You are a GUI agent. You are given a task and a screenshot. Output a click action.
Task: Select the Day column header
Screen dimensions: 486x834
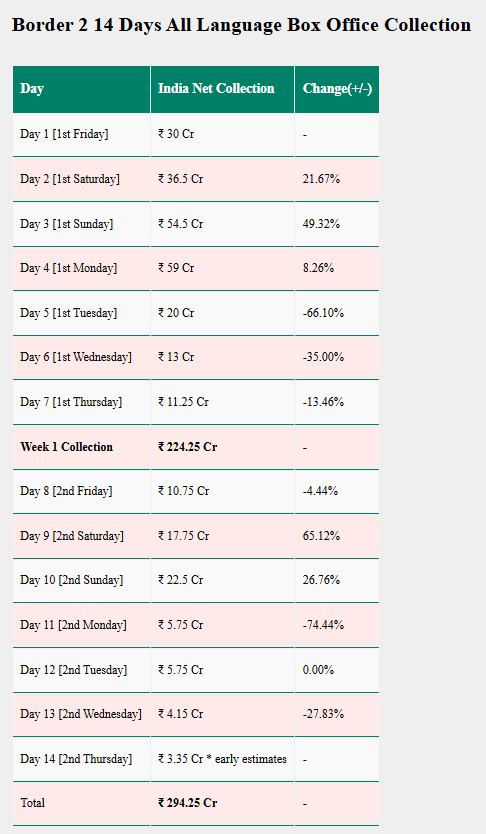coord(32,88)
